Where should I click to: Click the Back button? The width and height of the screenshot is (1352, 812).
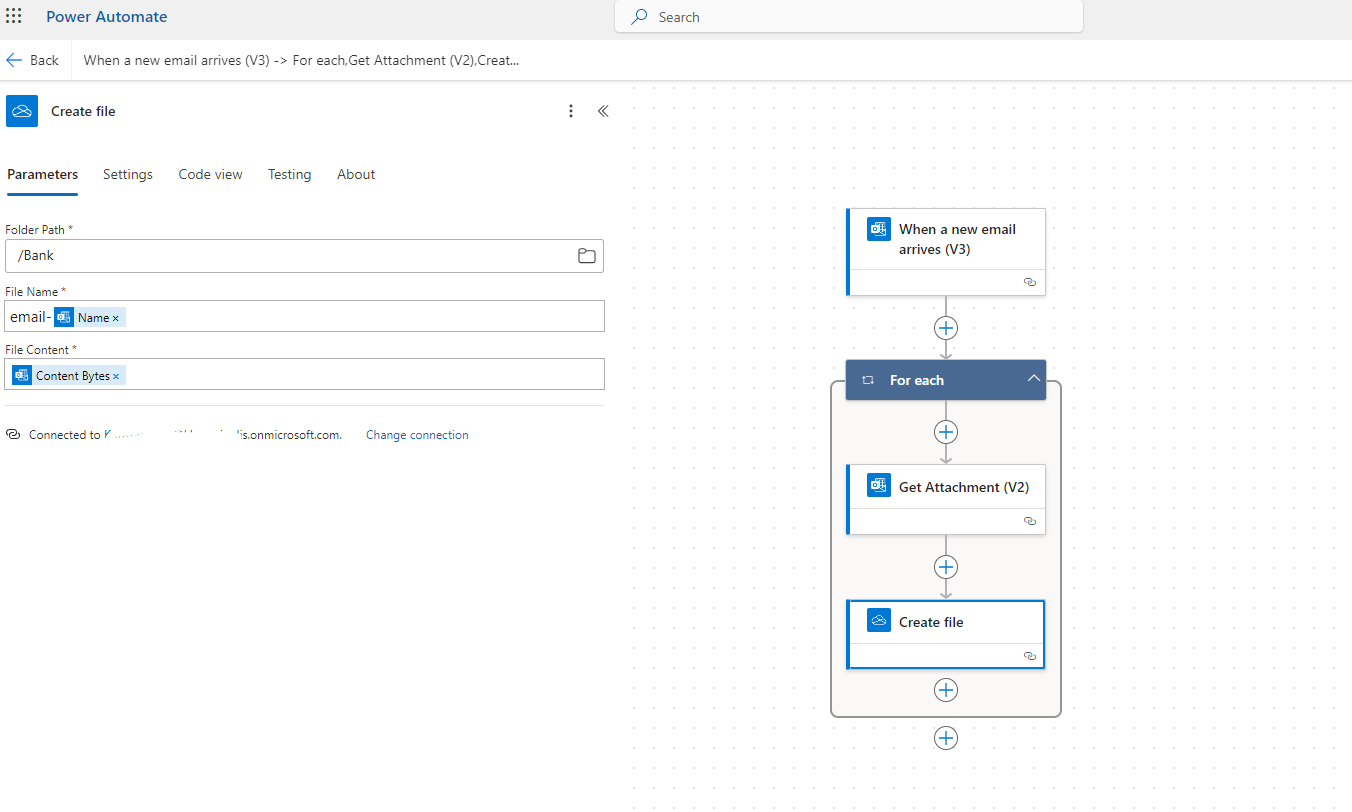click(x=33, y=60)
